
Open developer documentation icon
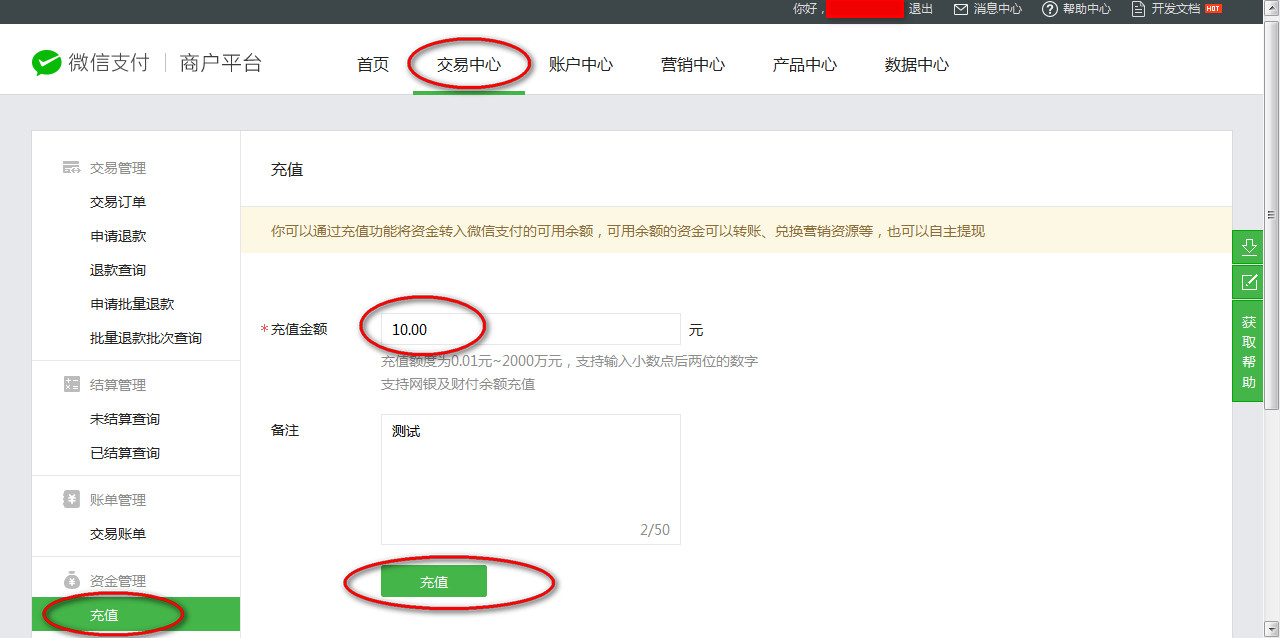(1138, 9)
